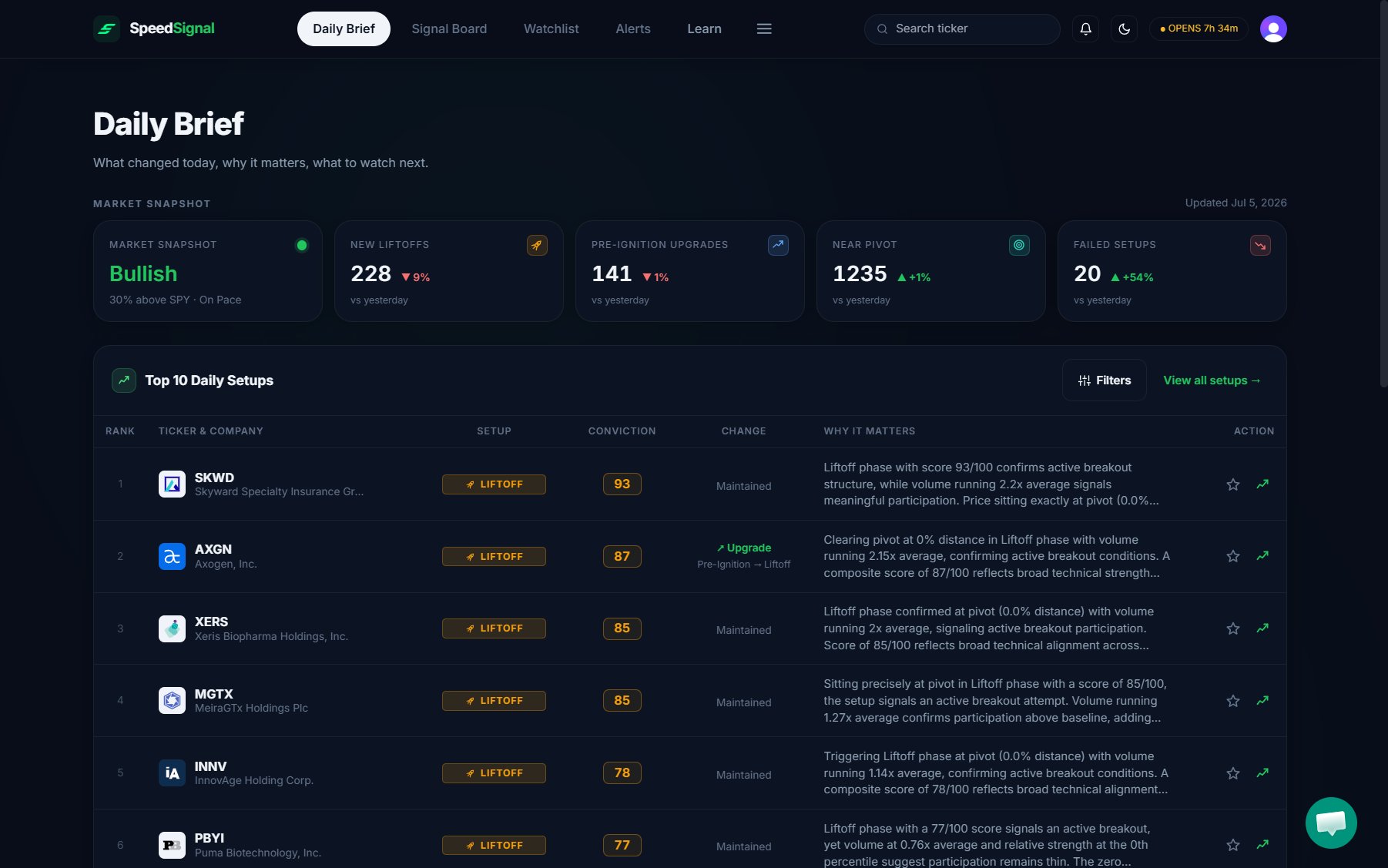Screen dimensions: 1388x868
Task: Go to Watchlist tab
Action: pos(552,28)
